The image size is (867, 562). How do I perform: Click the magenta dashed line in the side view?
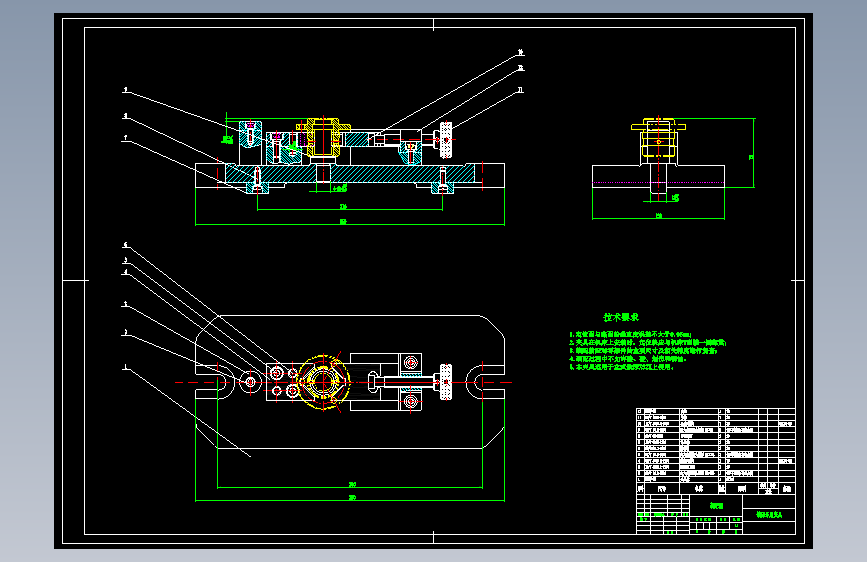tap(658, 182)
